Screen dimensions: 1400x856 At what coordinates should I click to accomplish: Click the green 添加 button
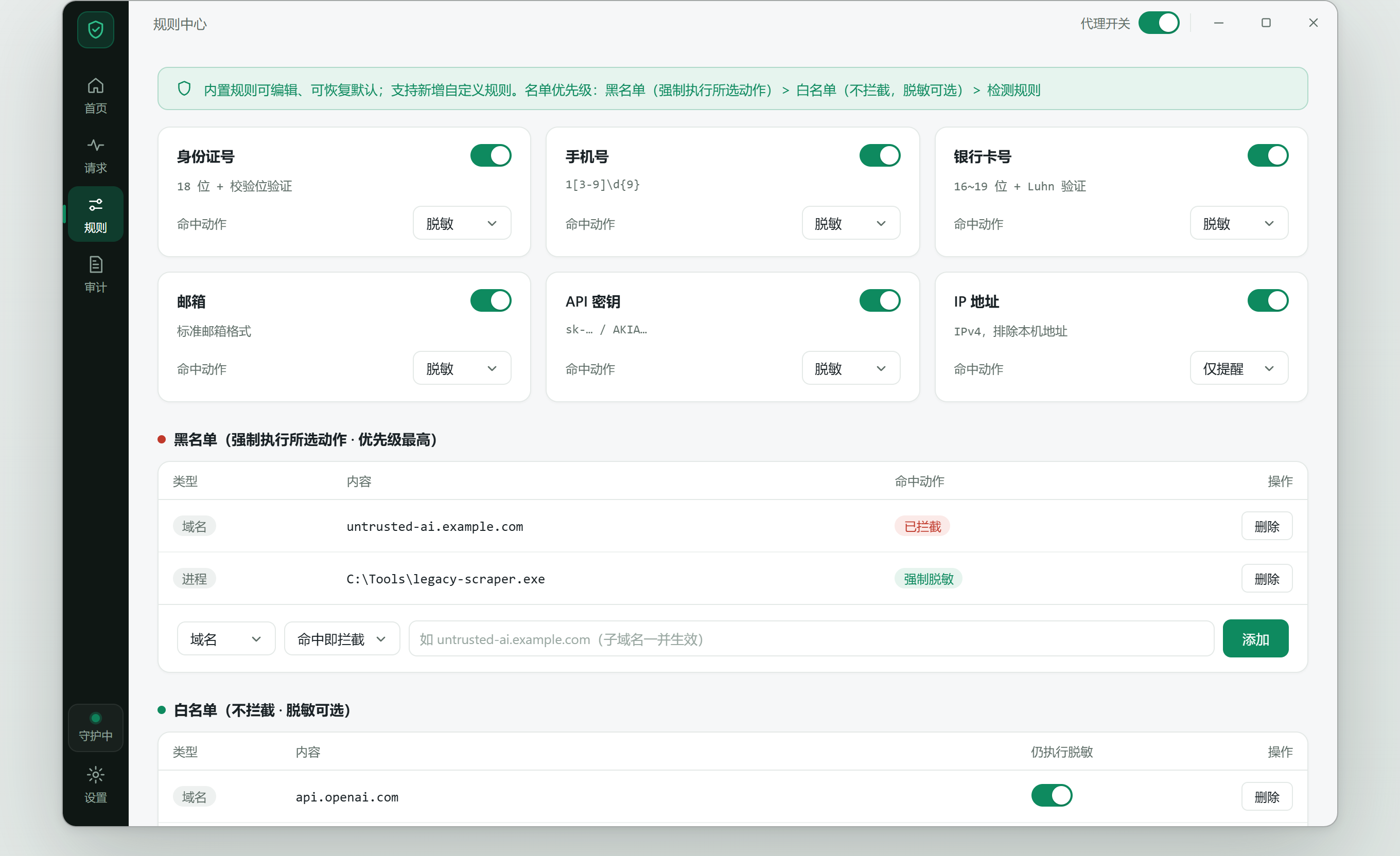(1255, 638)
